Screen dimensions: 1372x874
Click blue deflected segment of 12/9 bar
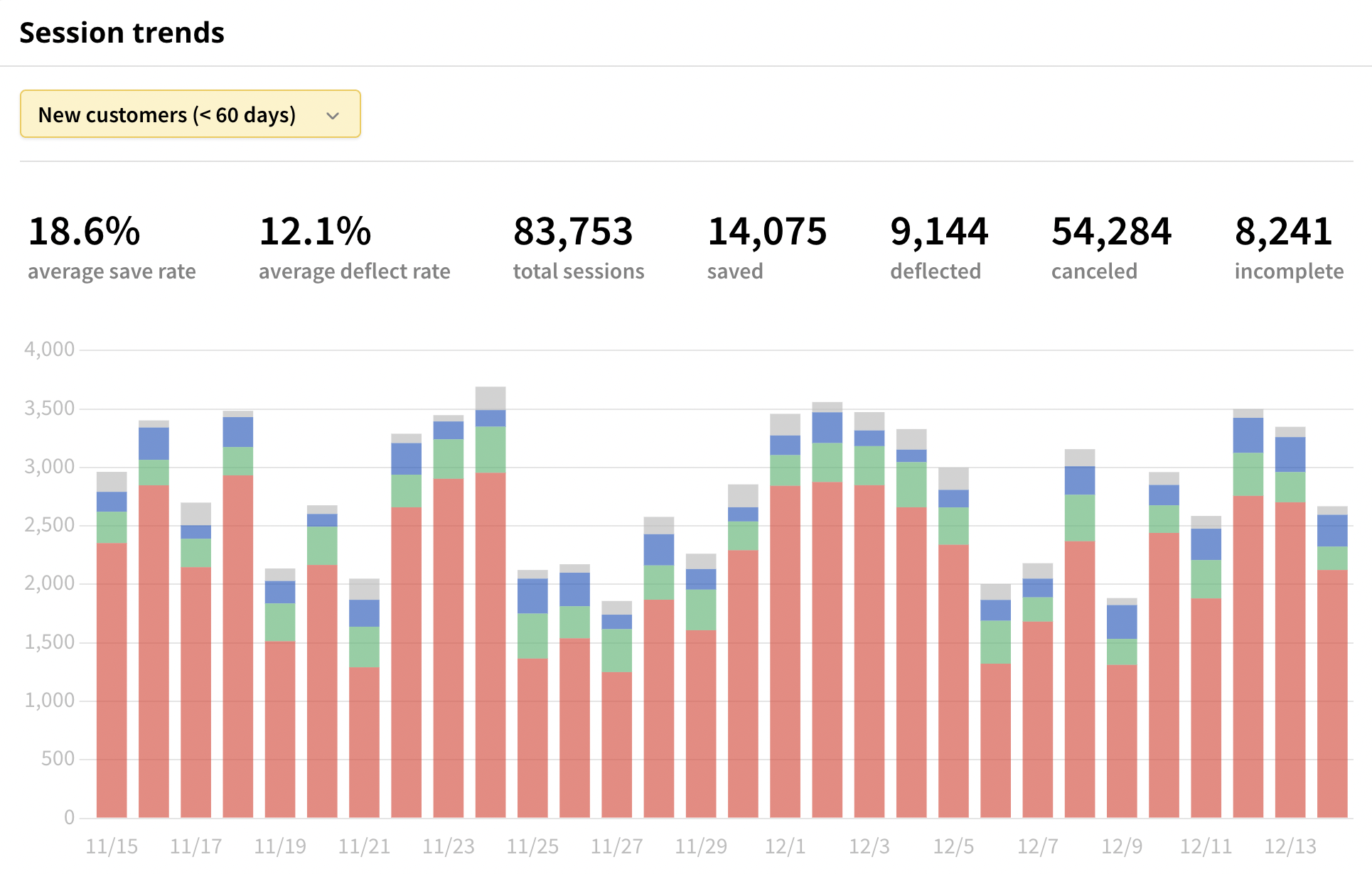click(x=1122, y=622)
